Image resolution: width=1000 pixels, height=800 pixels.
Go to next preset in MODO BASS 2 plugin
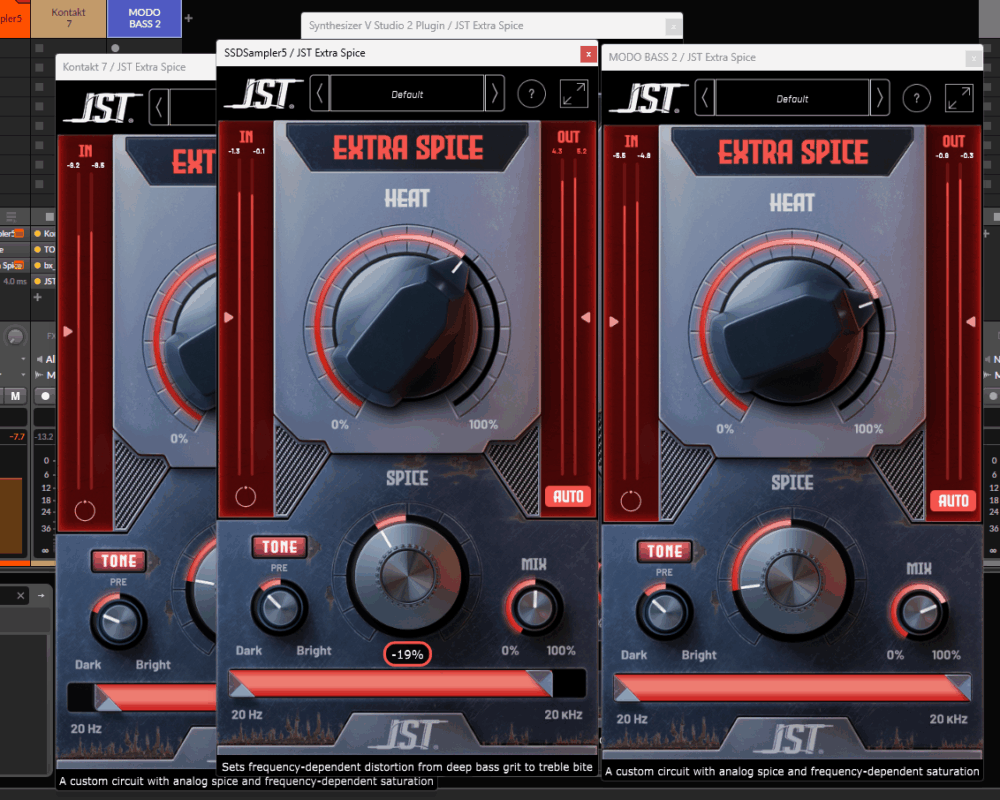(x=879, y=98)
